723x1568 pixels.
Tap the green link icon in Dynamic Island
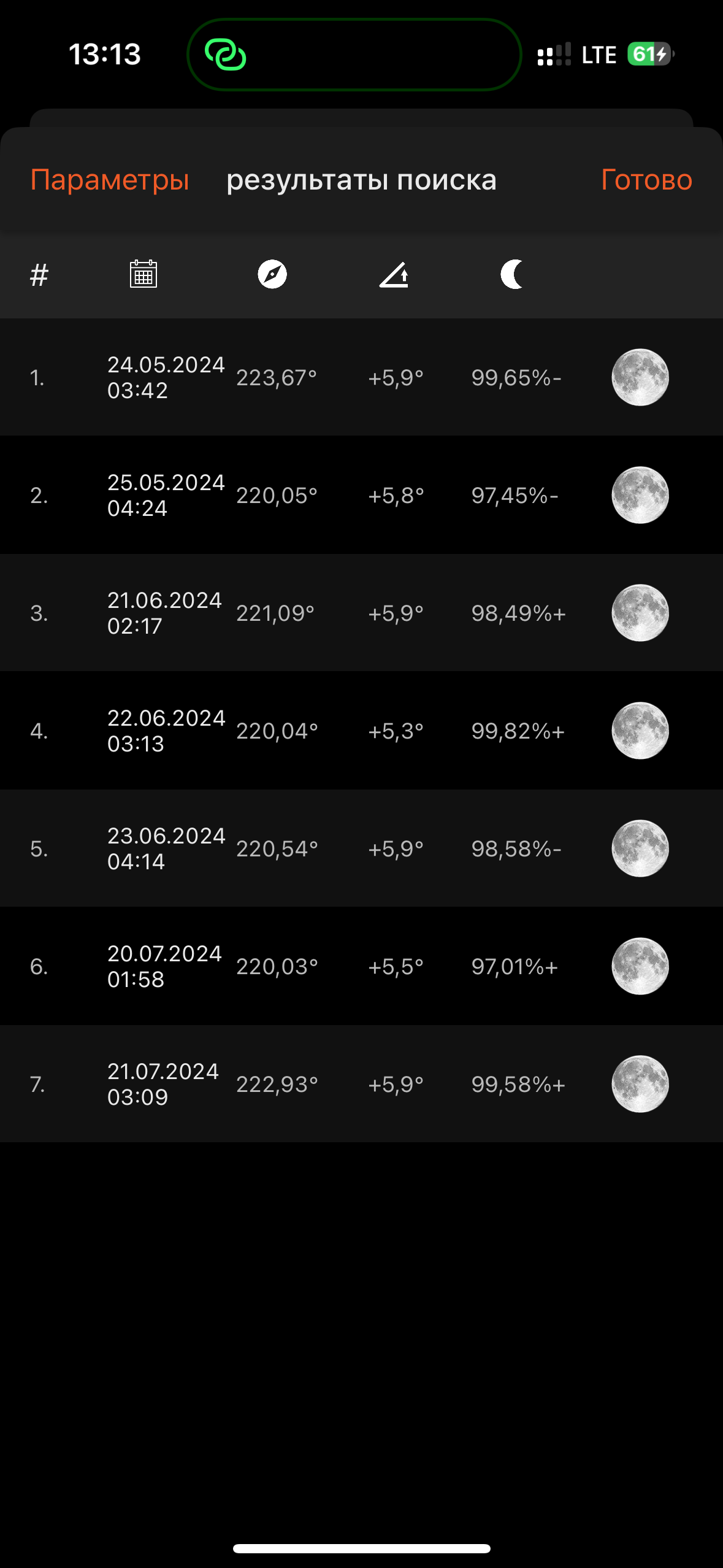[226, 55]
